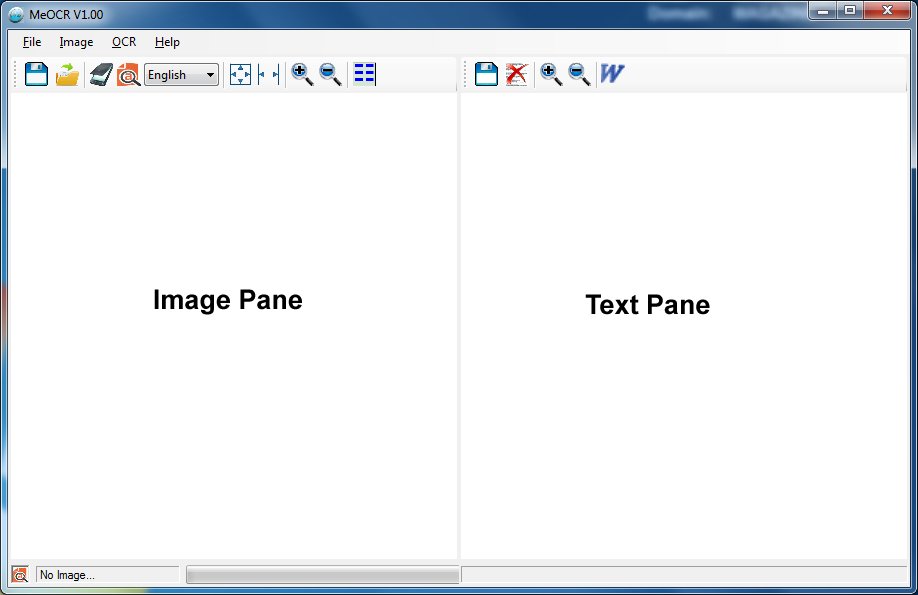Save the recognized text with the disk icon
The image size is (918, 595).
(486, 74)
